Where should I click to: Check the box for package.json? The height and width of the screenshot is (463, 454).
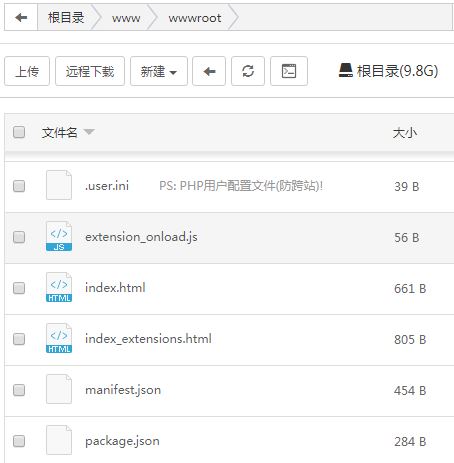click(x=19, y=441)
